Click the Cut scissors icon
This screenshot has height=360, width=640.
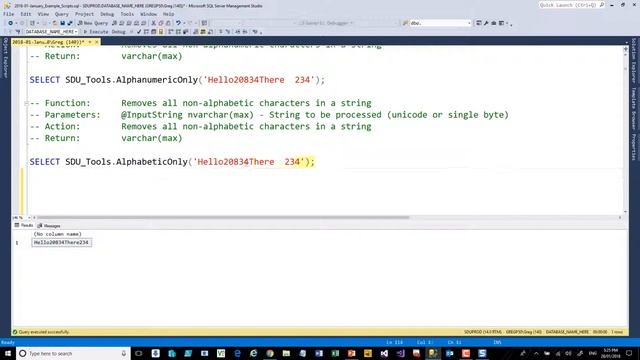153,23
